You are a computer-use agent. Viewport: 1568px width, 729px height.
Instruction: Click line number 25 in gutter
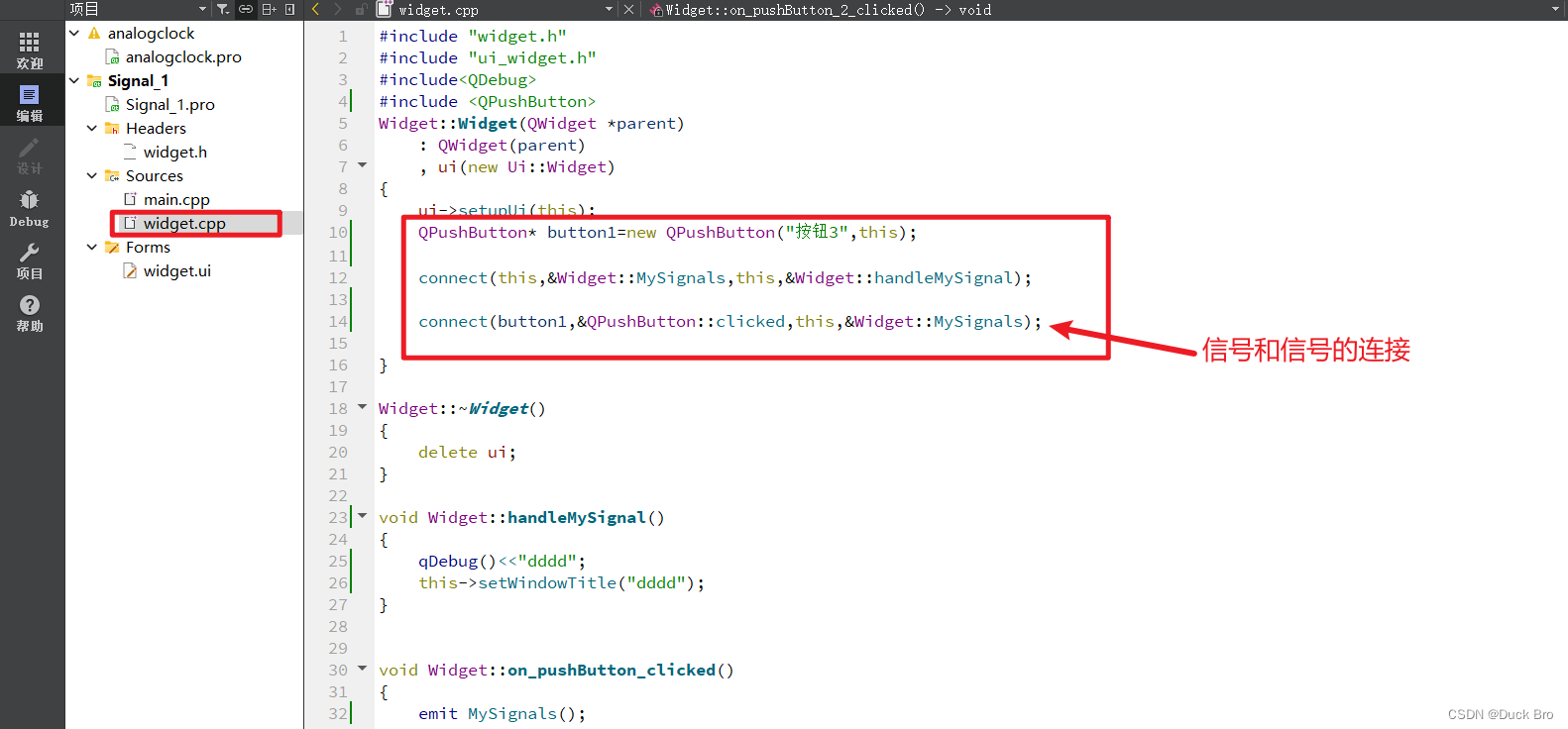coord(338,561)
